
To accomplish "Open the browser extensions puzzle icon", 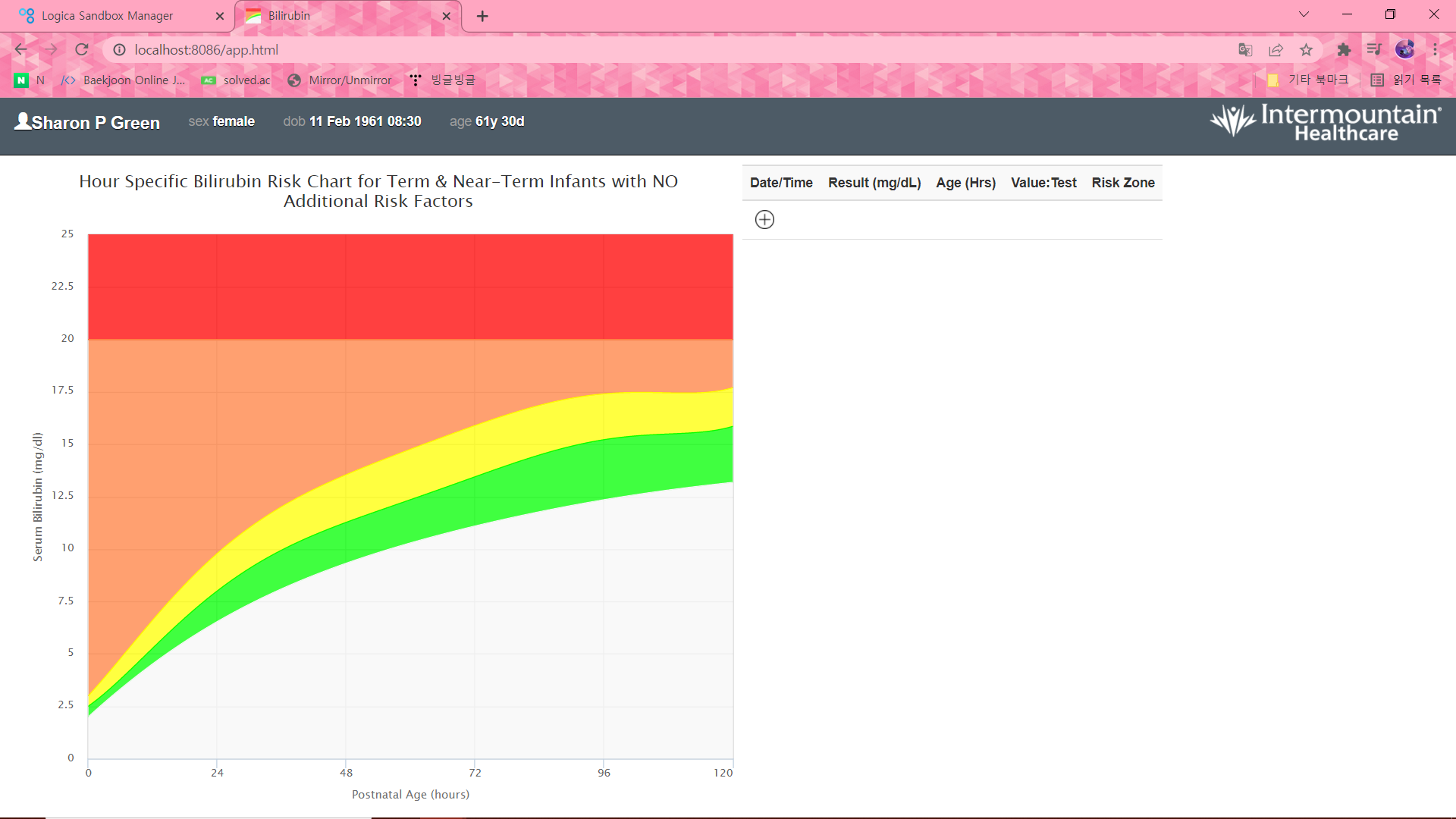I will [1344, 50].
